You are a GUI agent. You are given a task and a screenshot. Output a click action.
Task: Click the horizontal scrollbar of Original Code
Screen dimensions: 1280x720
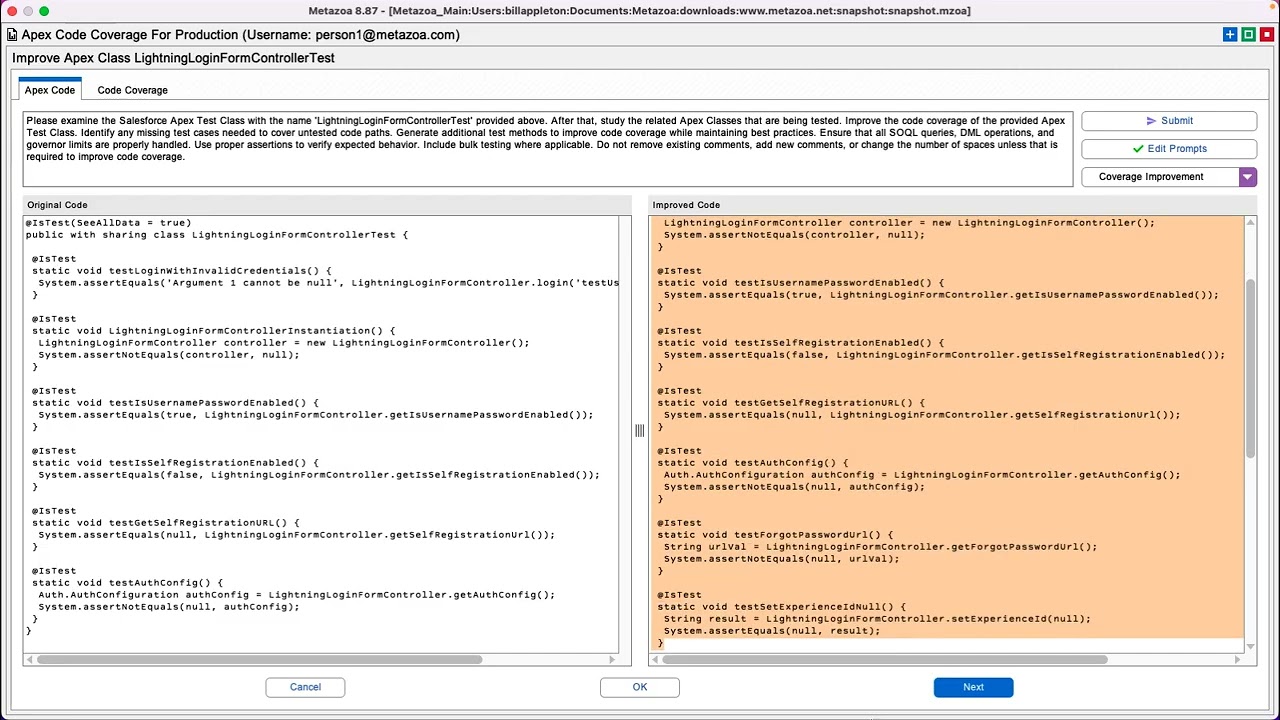tap(260, 659)
